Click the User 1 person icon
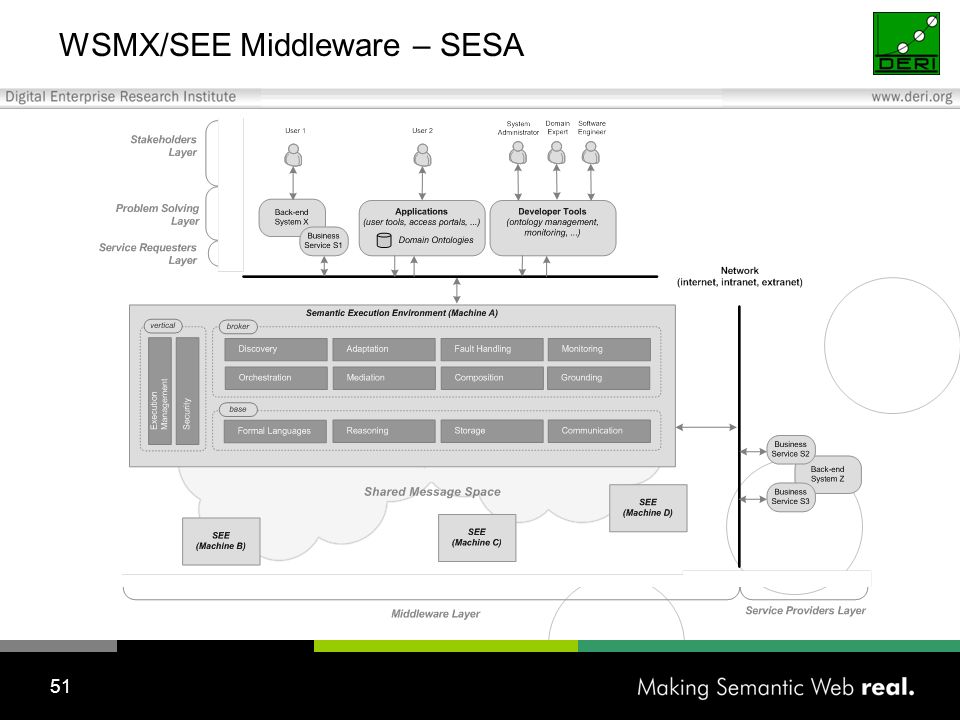This screenshot has height=720, width=960. 293,156
